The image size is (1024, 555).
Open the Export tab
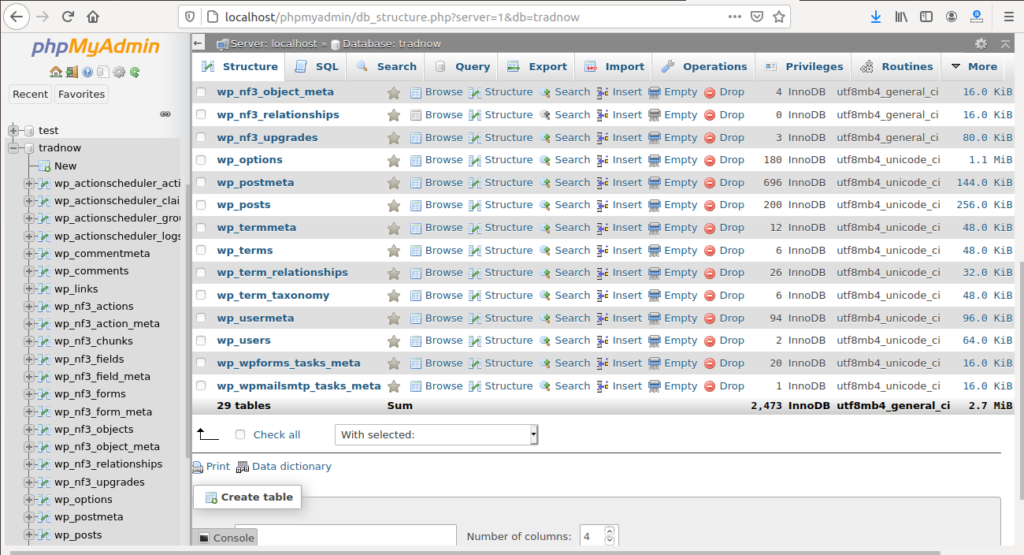pyautogui.click(x=537, y=67)
